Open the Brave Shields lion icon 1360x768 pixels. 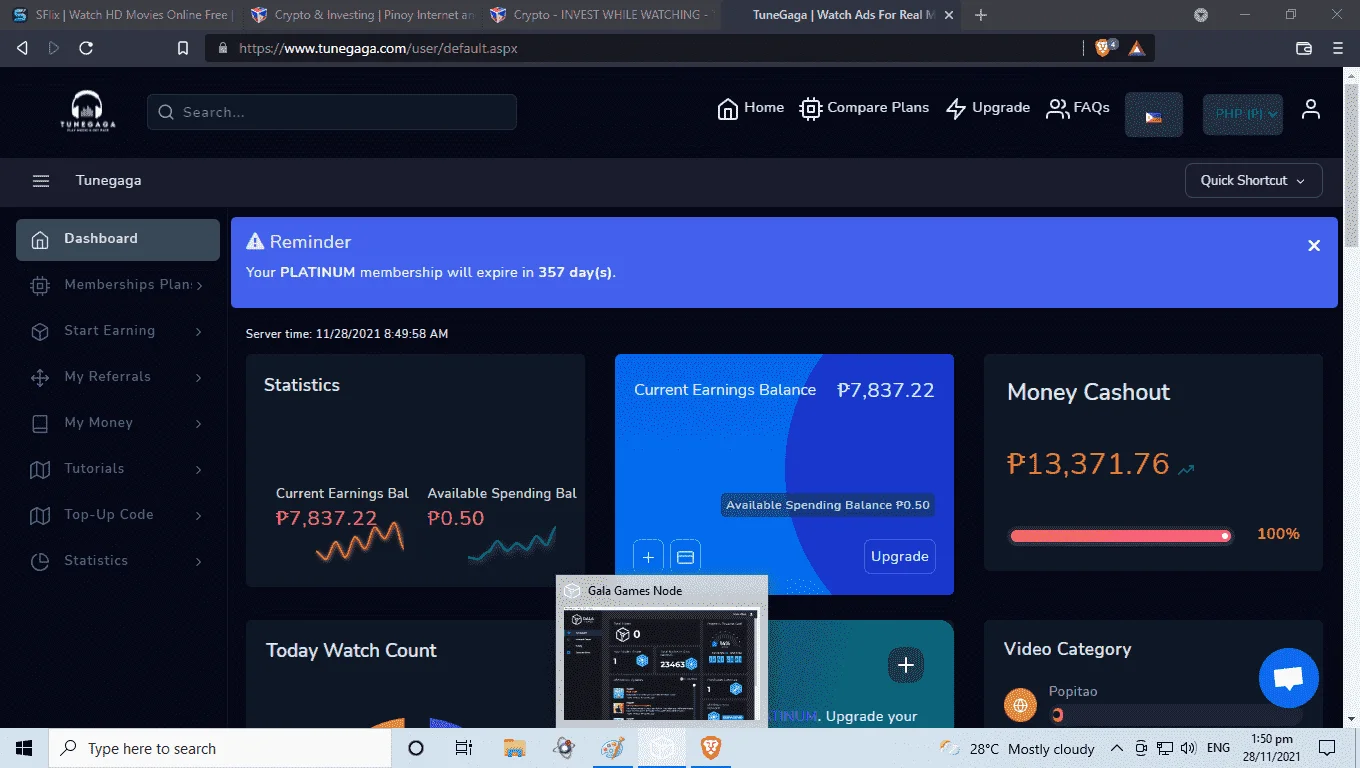(x=1104, y=47)
